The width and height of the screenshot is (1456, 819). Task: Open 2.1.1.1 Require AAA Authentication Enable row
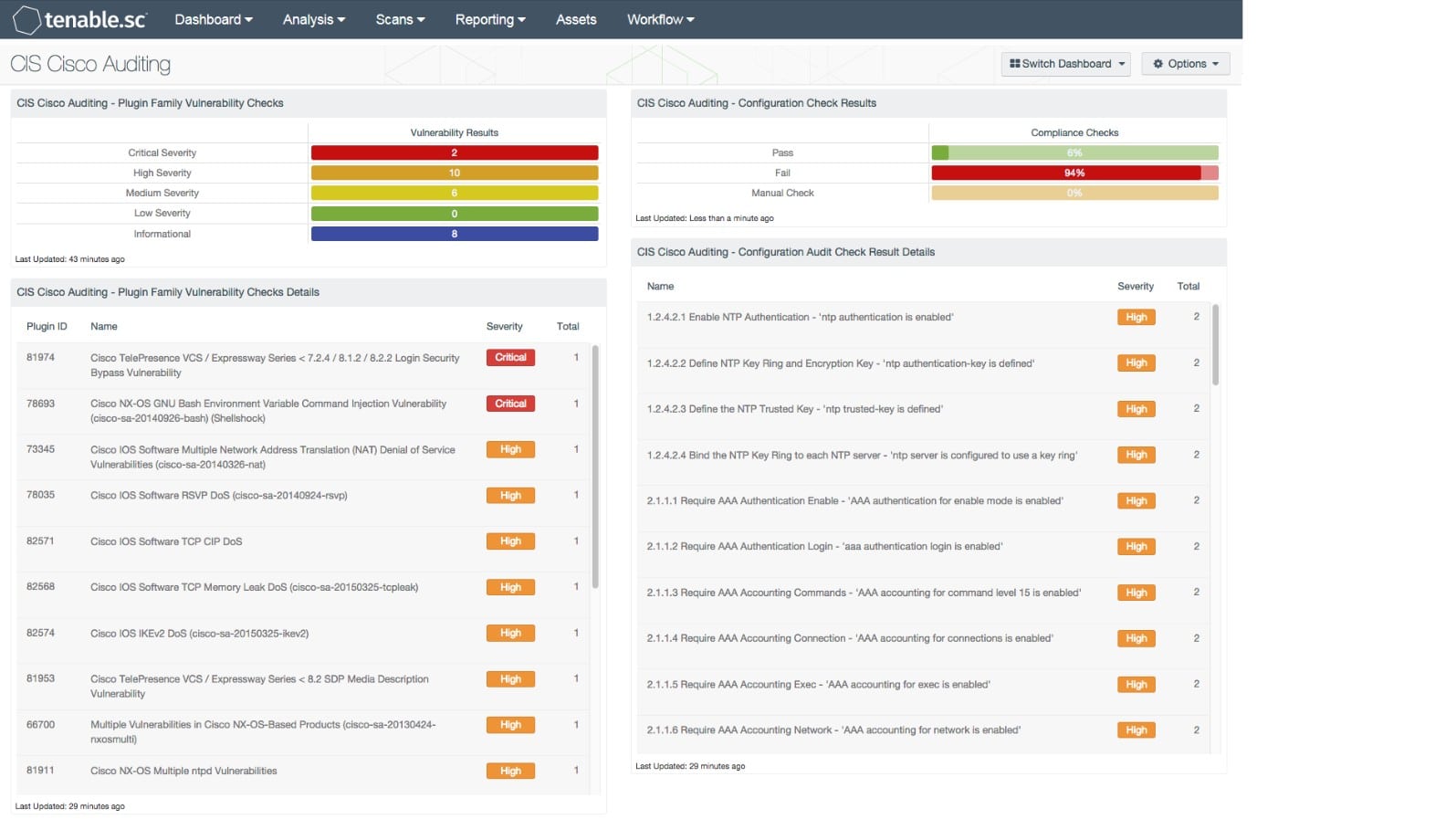[922, 508]
